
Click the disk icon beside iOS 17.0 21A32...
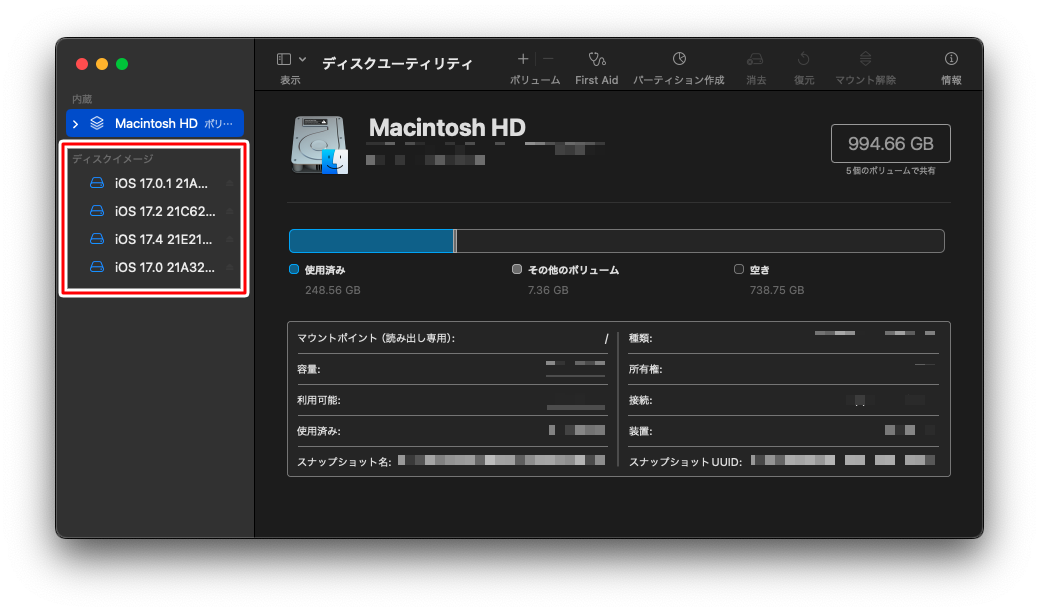point(97,267)
